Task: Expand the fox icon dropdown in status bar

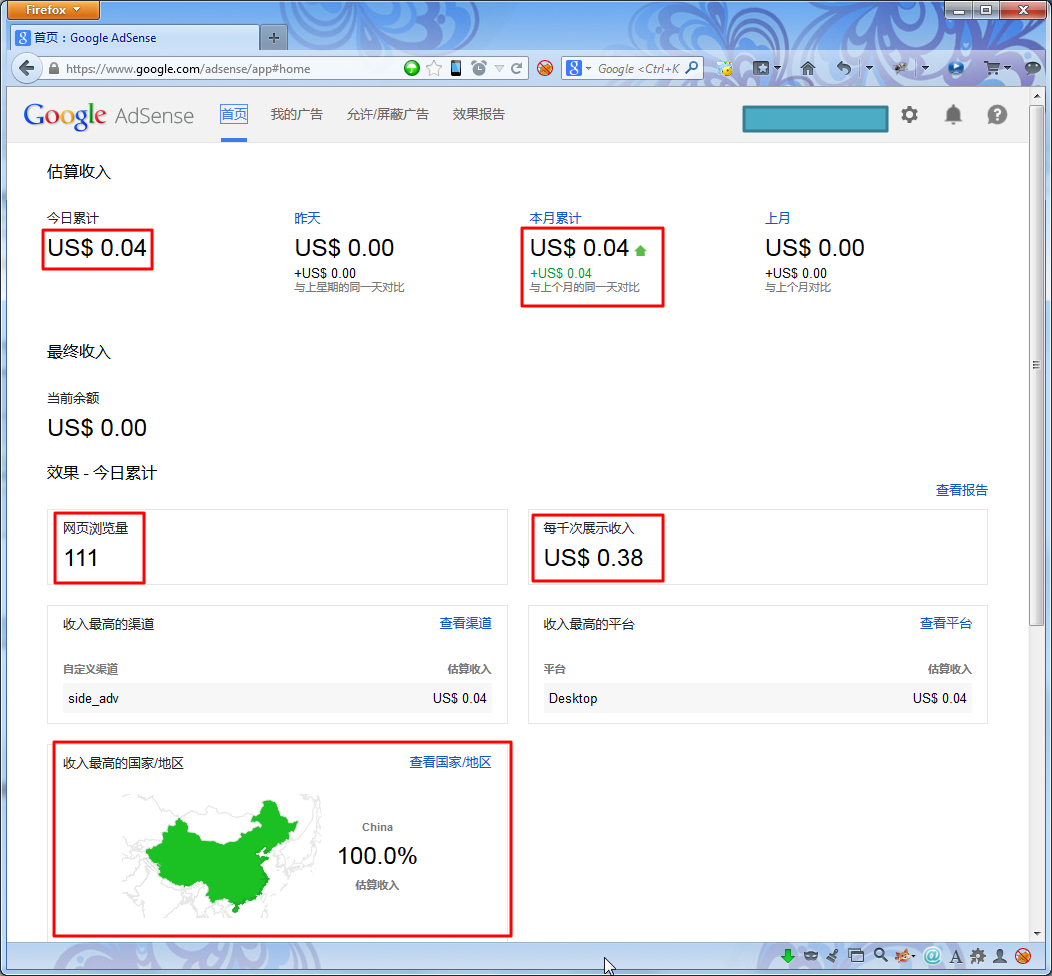Action: coord(913,956)
